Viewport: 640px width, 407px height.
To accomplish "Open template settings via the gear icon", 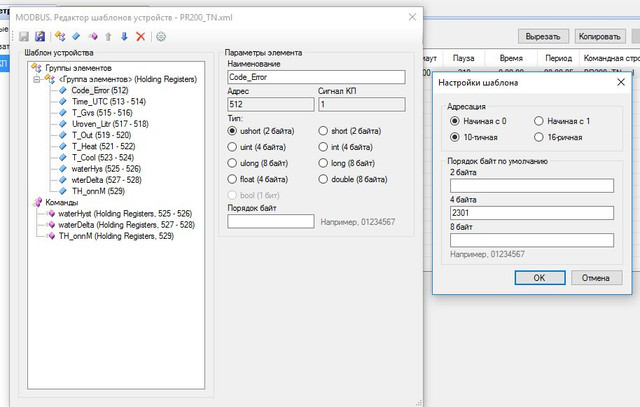I will 161,37.
